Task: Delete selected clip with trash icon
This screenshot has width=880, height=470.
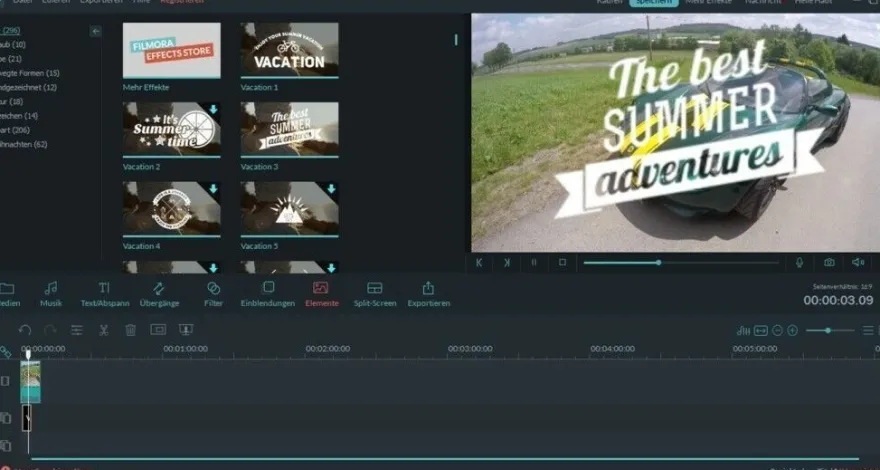Action: (131, 330)
